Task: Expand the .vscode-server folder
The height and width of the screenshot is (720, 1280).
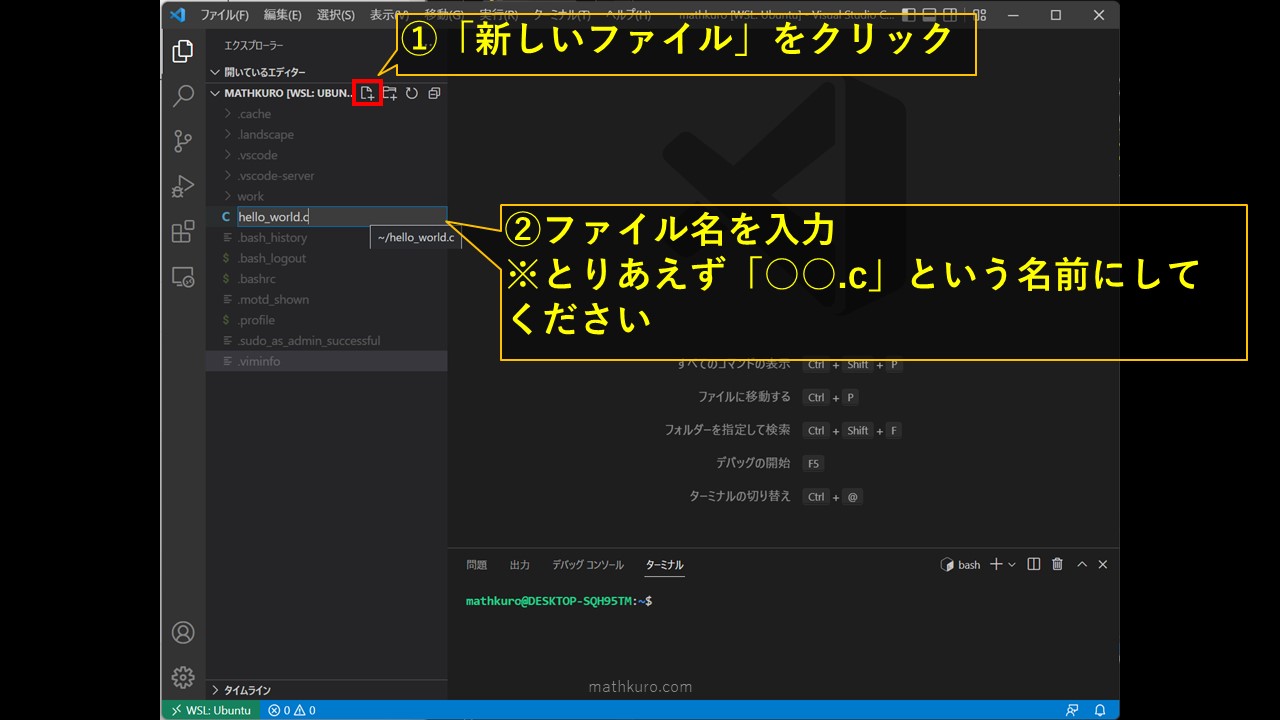Action: pyautogui.click(x=326, y=176)
